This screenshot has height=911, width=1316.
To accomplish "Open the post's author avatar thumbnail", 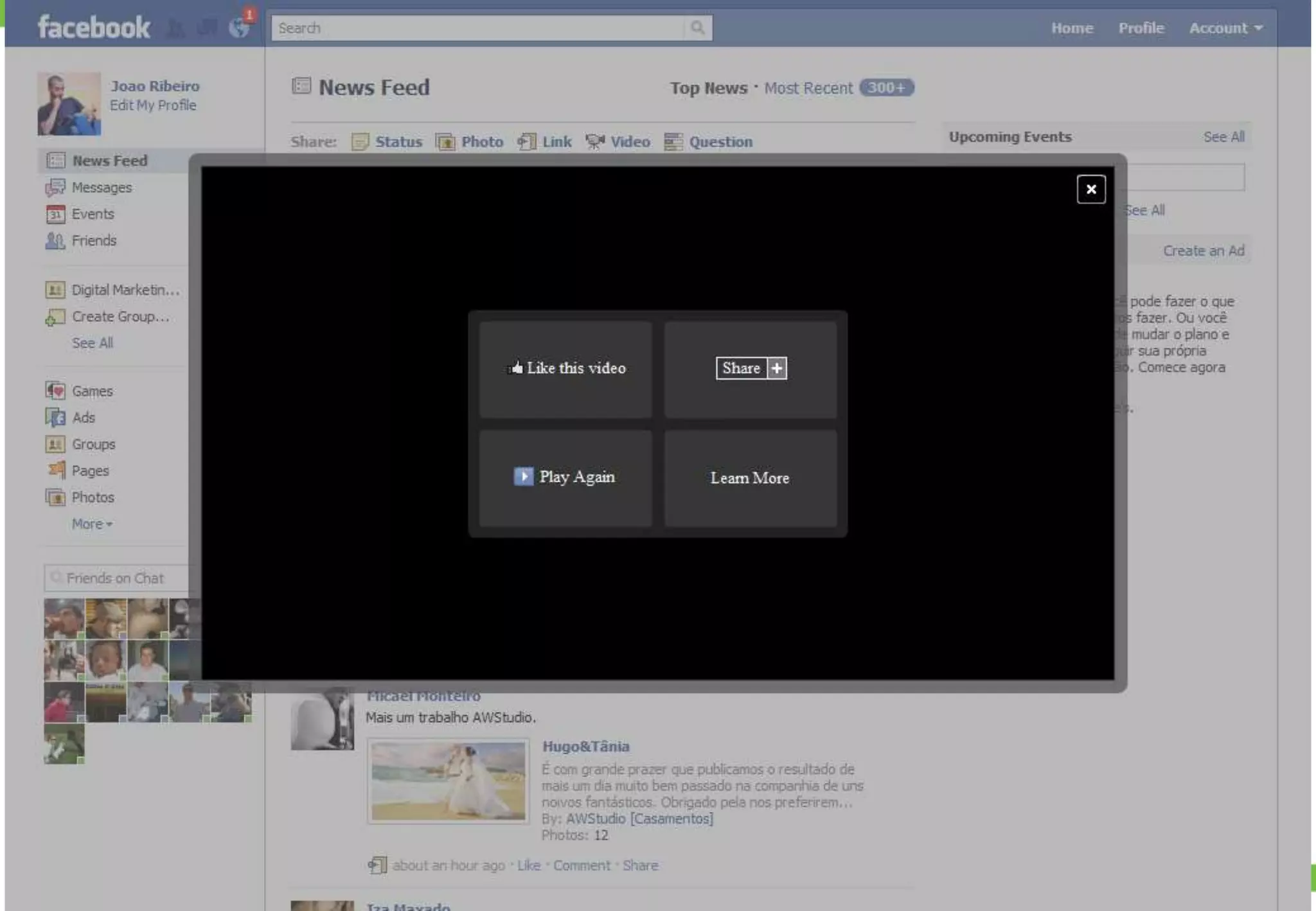I will [x=322, y=719].
